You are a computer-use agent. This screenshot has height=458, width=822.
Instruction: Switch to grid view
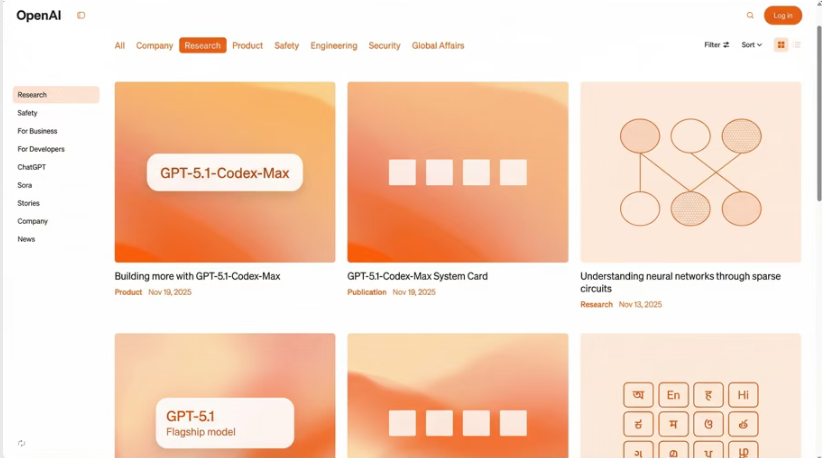(781, 45)
